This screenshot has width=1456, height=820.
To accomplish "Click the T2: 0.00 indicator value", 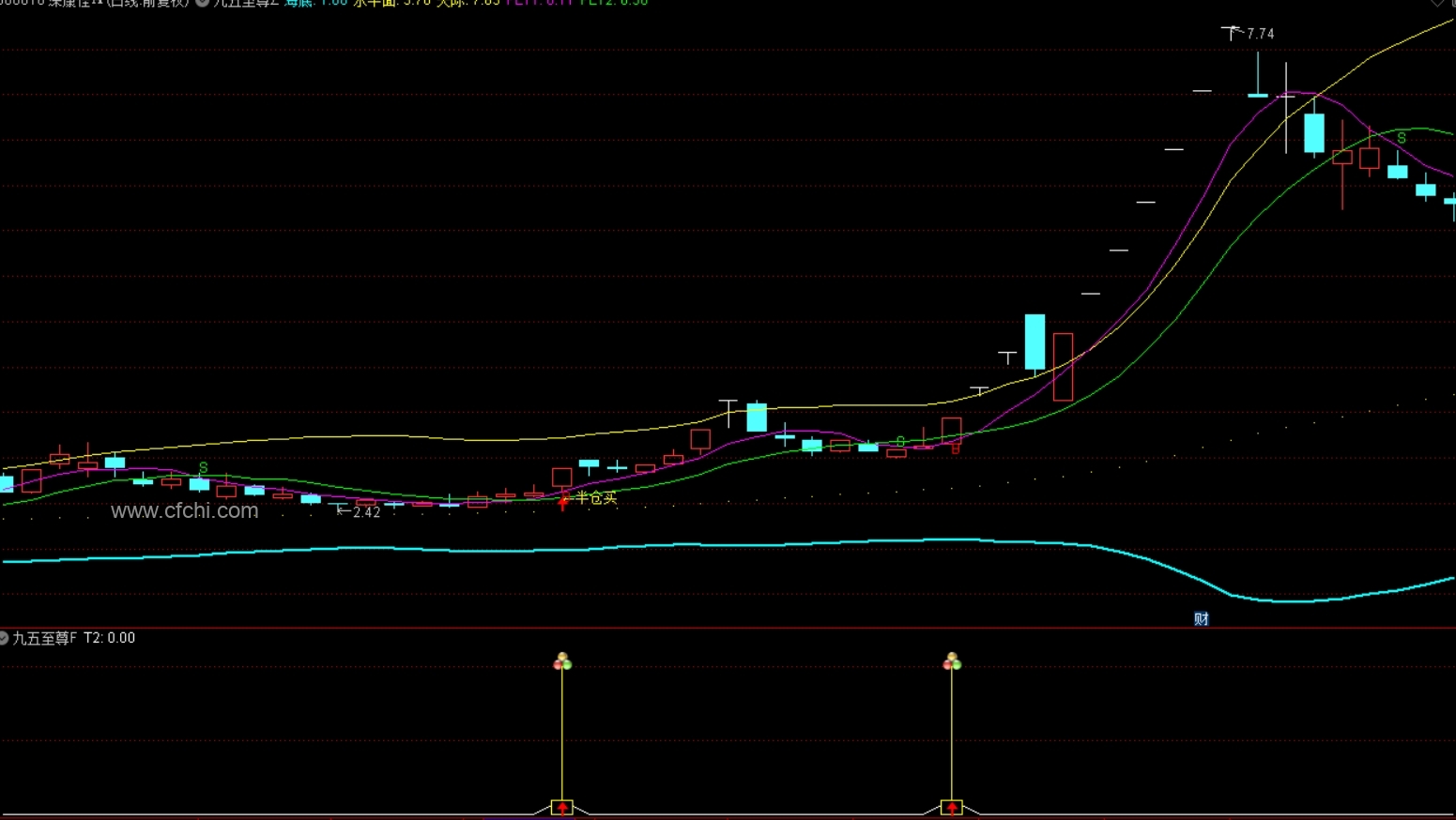I will (x=110, y=638).
